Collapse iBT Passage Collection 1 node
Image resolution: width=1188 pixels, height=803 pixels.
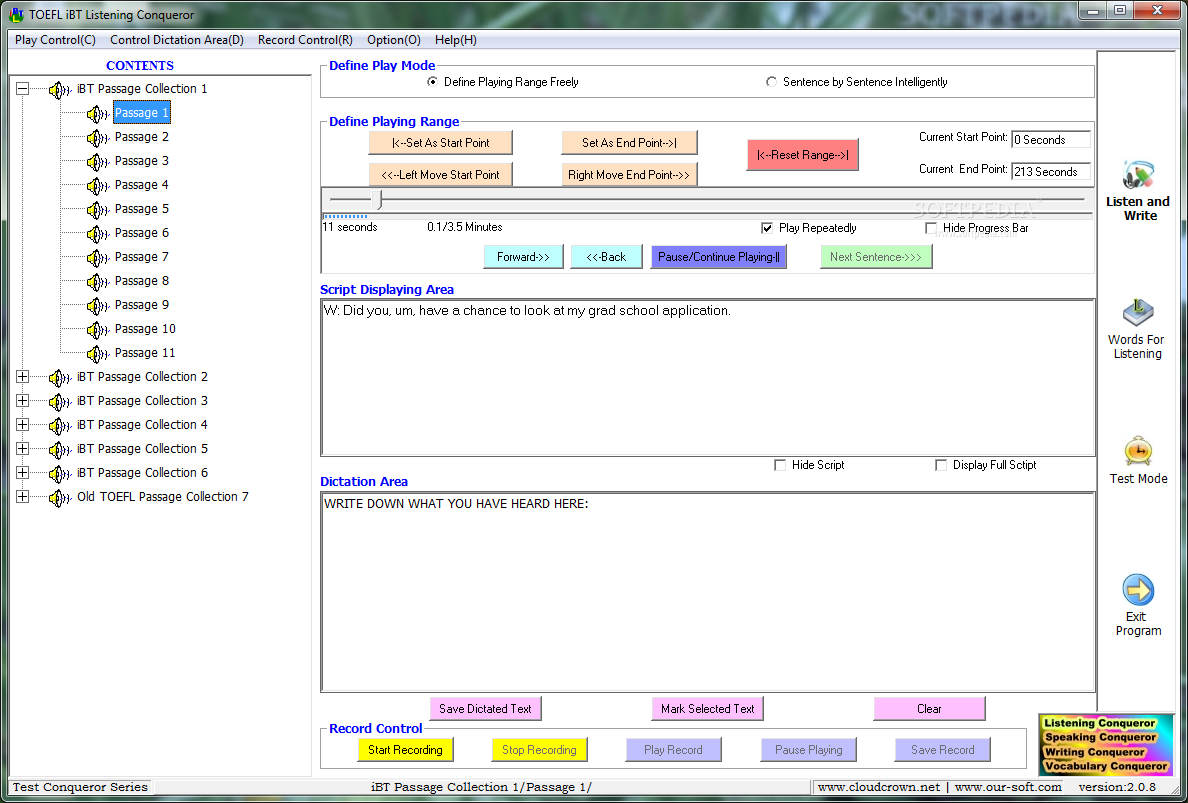pyautogui.click(x=22, y=89)
